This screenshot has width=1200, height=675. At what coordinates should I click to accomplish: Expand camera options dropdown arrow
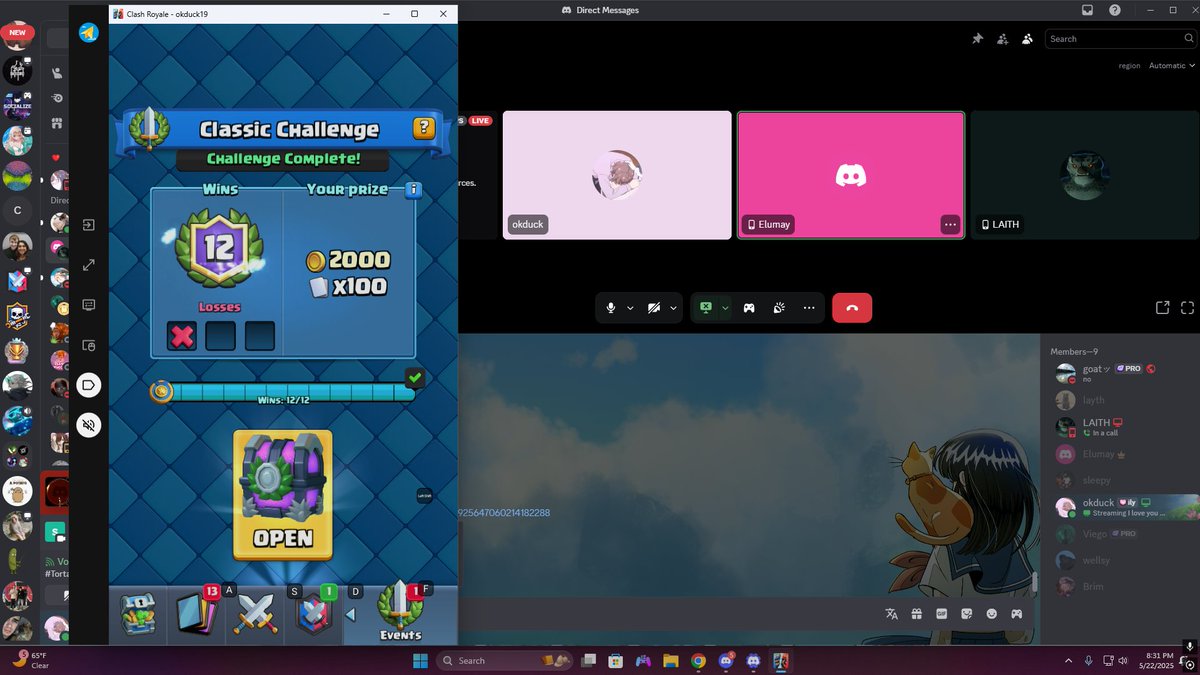(674, 308)
